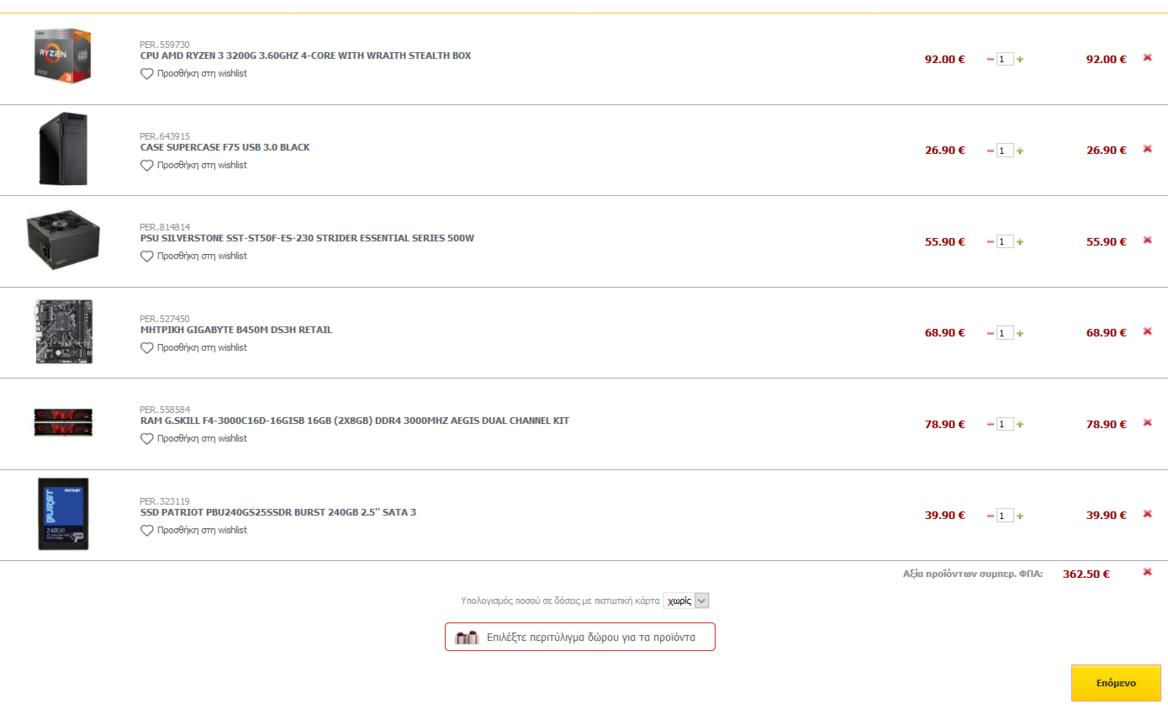Decrease quantity of the Gigabyte B450M motherboard
Screen dimensions: 1168x720
[x=990, y=333]
